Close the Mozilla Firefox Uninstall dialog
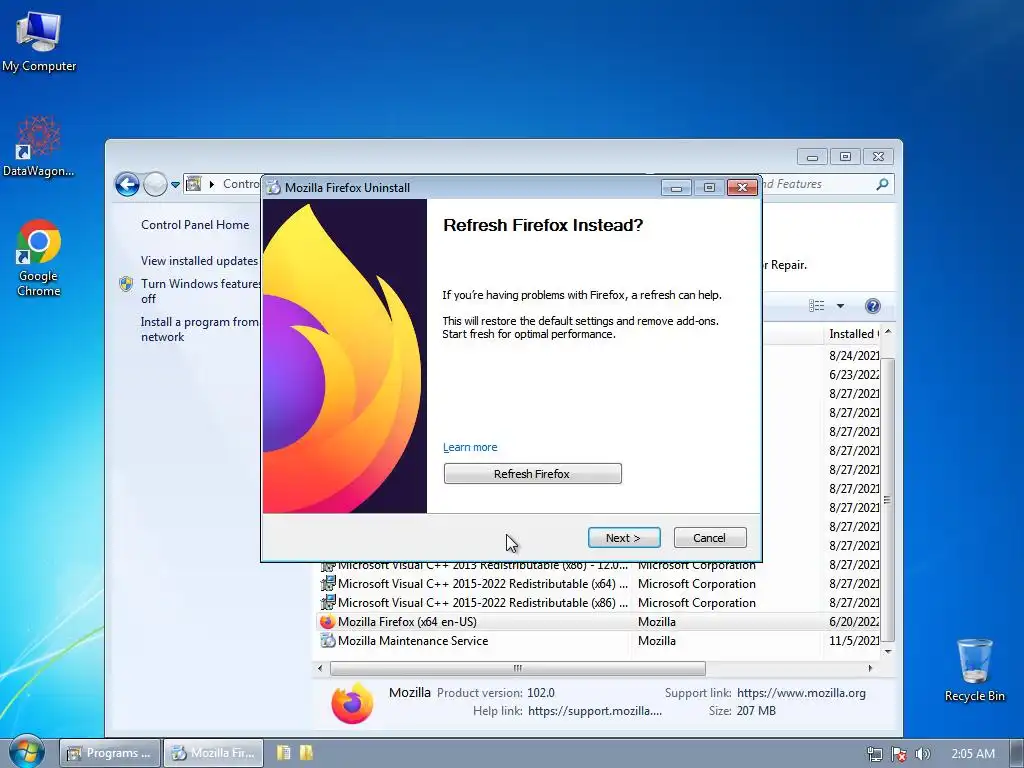The width and height of the screenshot is (1024, 768). [x=743, y=187]
